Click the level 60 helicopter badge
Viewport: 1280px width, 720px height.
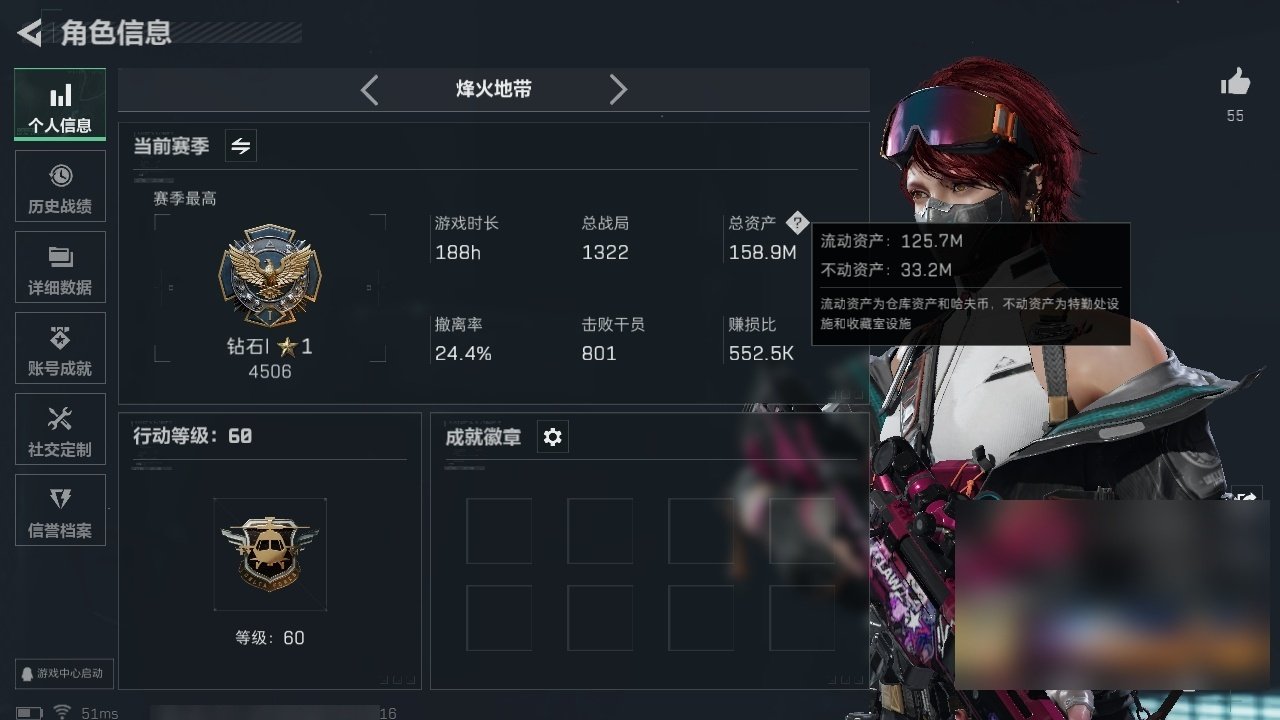(270, 553)
